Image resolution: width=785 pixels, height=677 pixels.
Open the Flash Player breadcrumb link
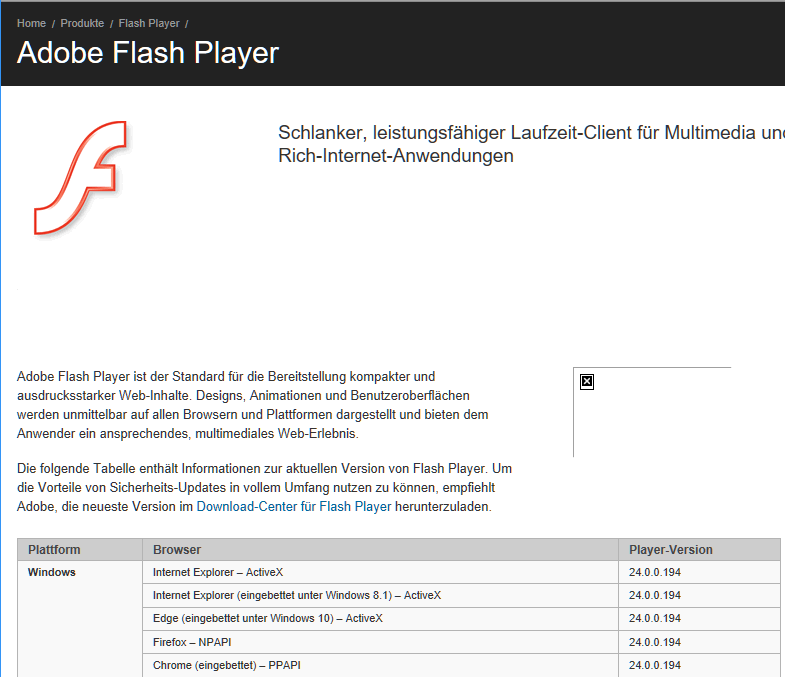pos(149,24)
